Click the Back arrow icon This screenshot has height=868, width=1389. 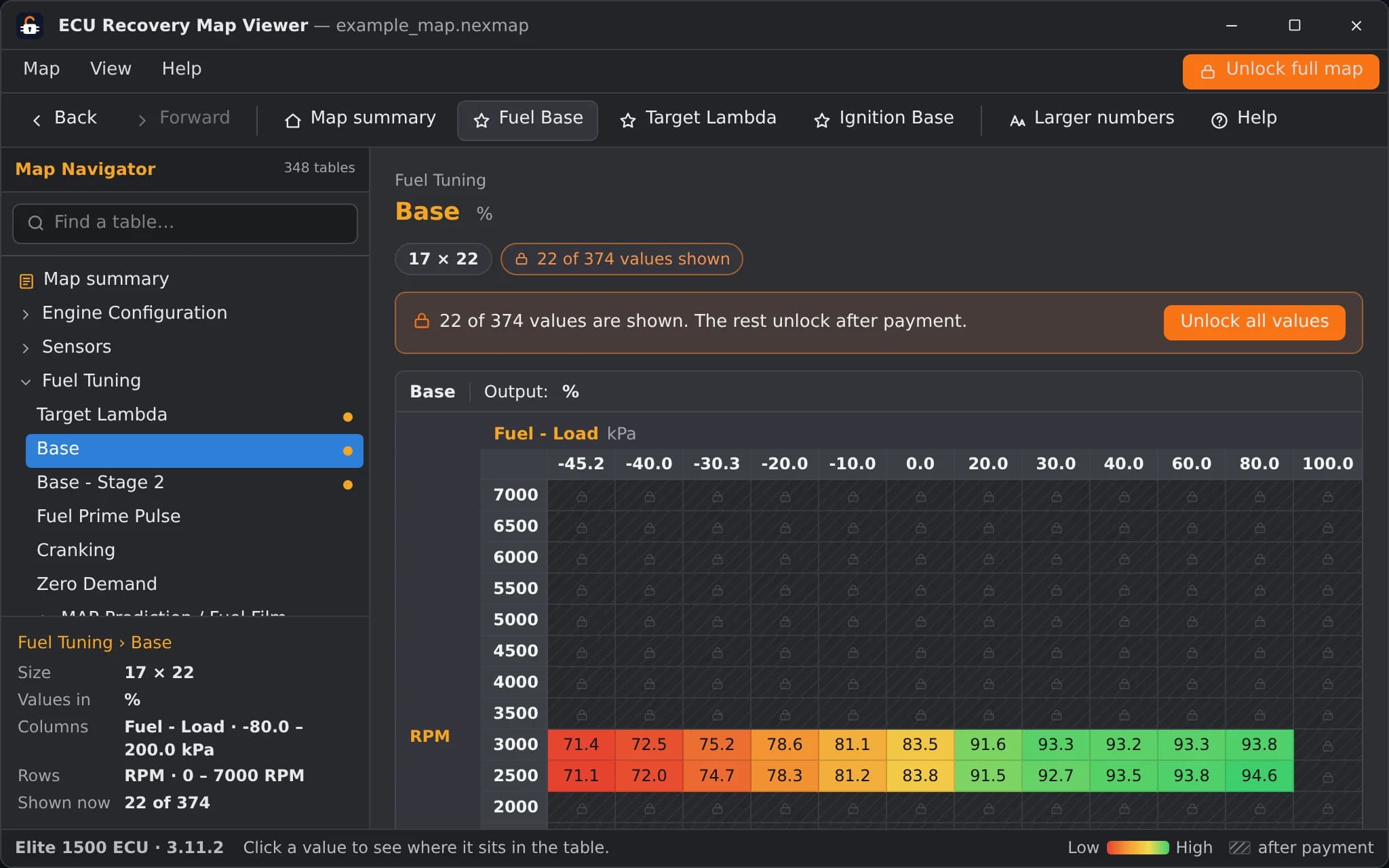pos(37,120)
